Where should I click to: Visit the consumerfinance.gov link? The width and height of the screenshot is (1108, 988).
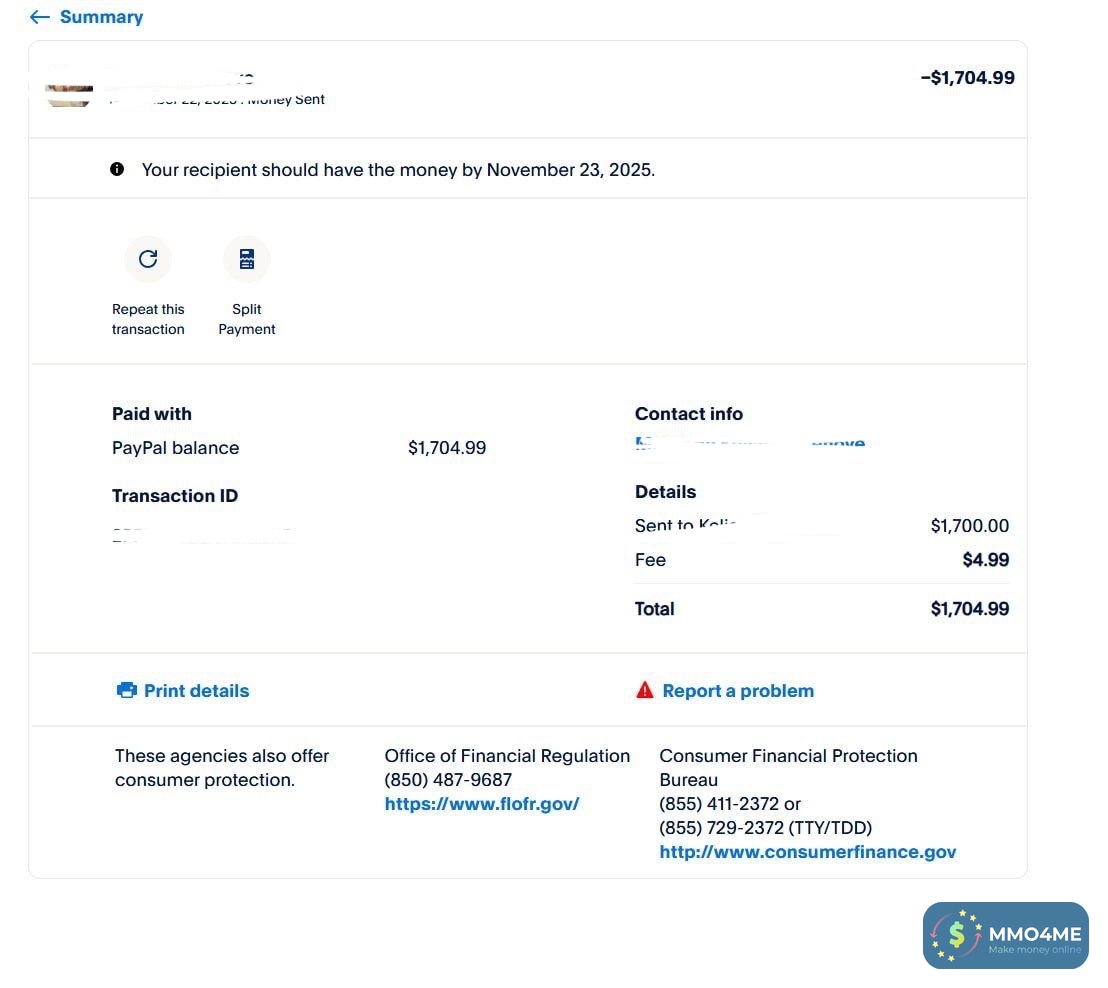pos(807,852)
